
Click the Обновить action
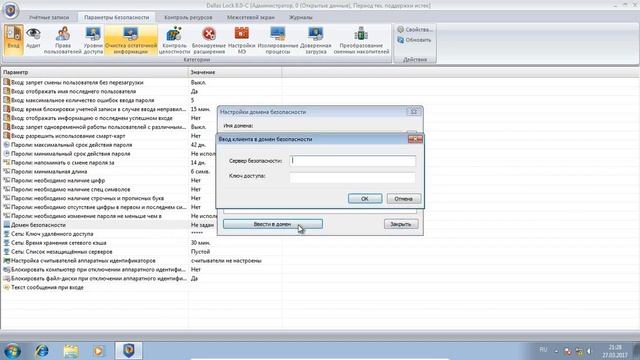tap(414, 40)
